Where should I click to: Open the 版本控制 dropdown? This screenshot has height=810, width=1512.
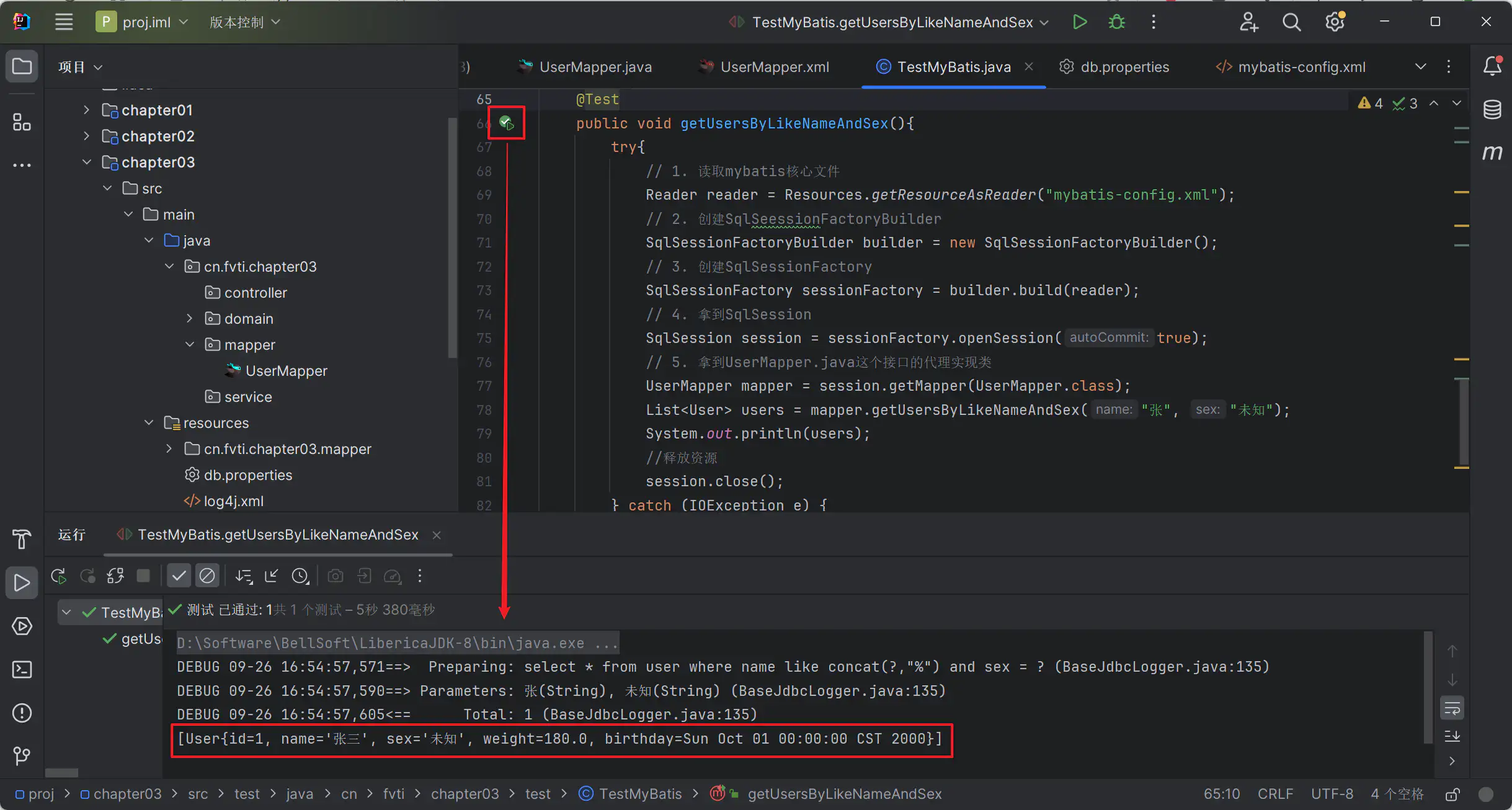pyautogui.click(x=245, y=22)
